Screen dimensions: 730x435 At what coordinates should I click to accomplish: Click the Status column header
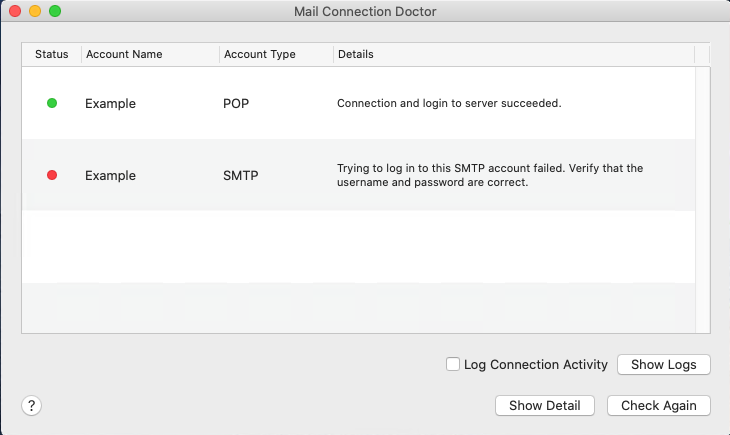(51, 54)
